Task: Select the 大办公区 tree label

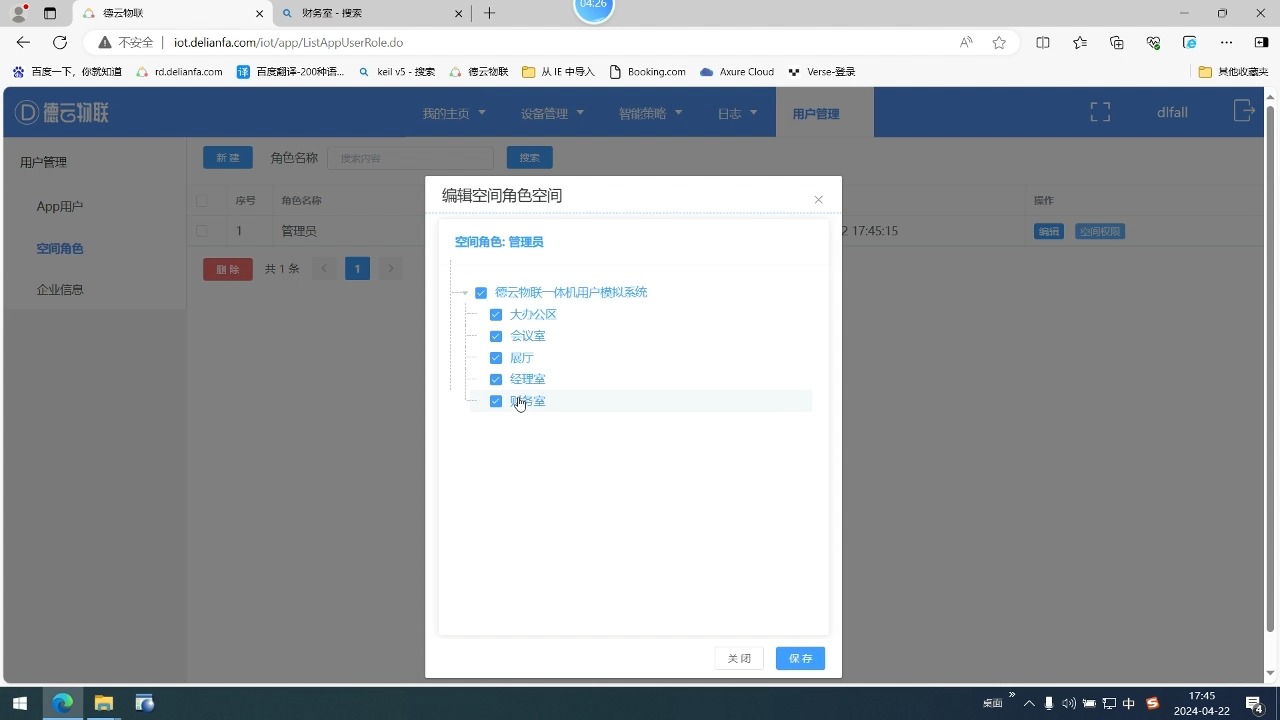Action: point(533,314)
